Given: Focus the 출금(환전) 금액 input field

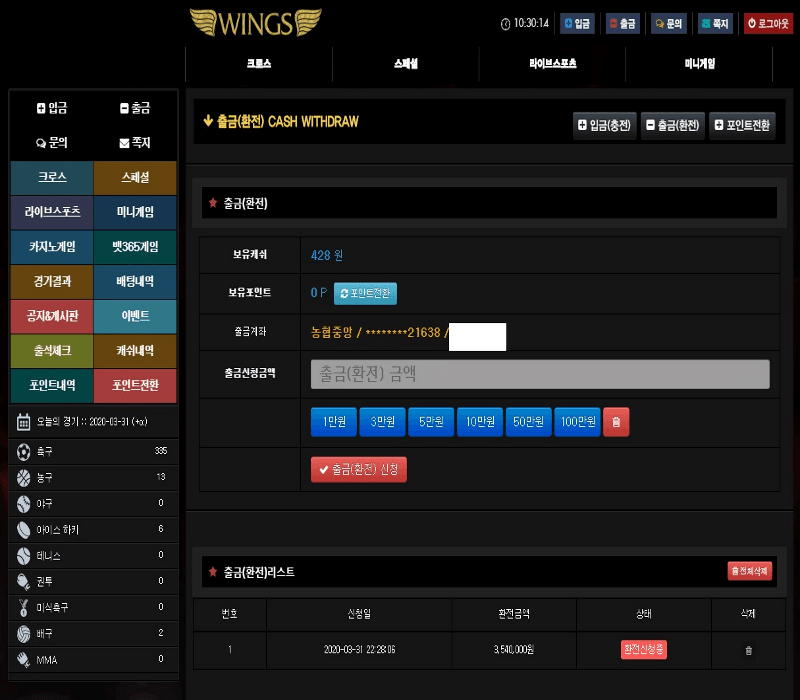Looking at the screenshot, I should coord(540,374).
